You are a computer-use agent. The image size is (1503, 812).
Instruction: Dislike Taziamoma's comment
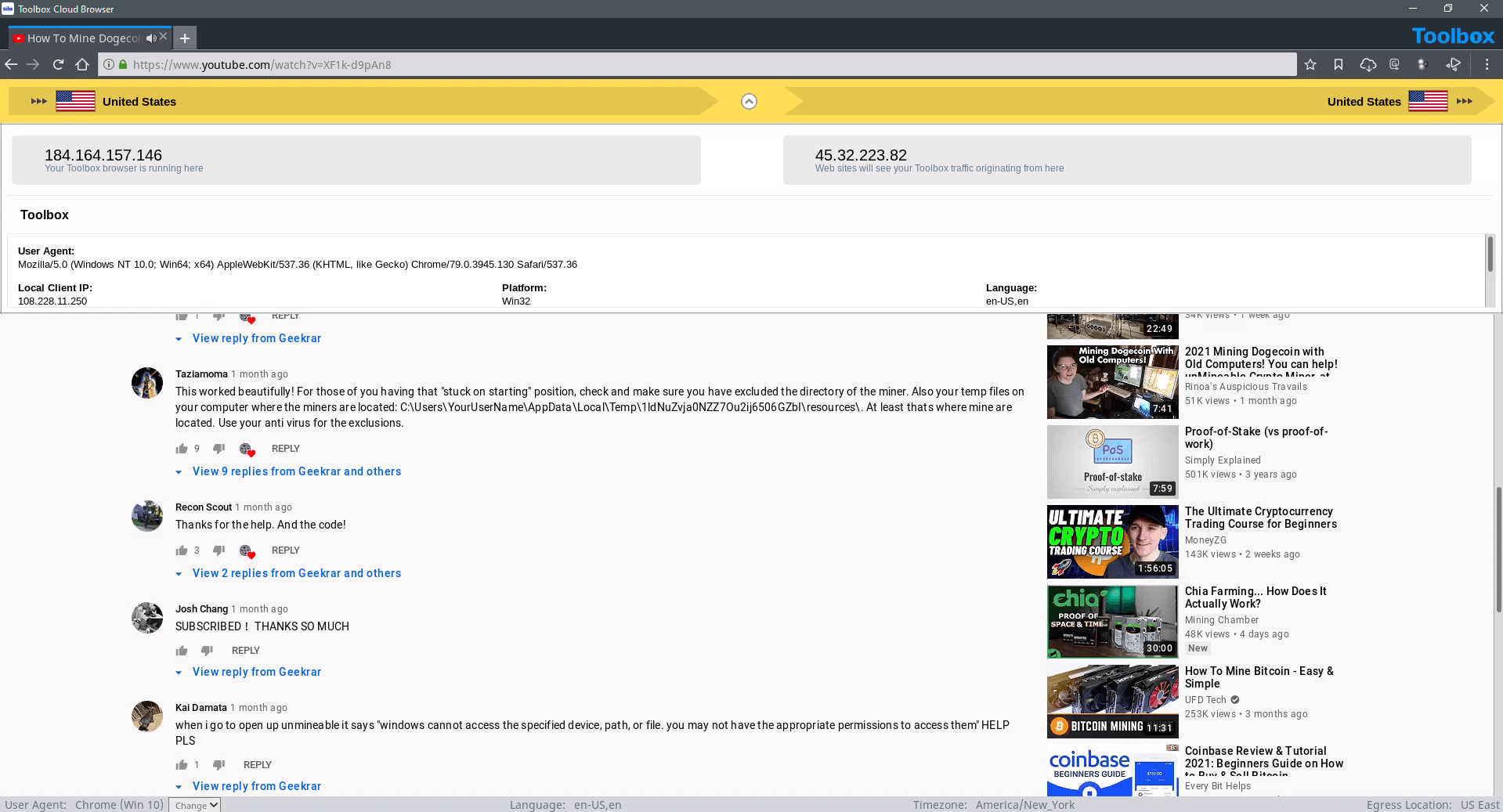219,449
